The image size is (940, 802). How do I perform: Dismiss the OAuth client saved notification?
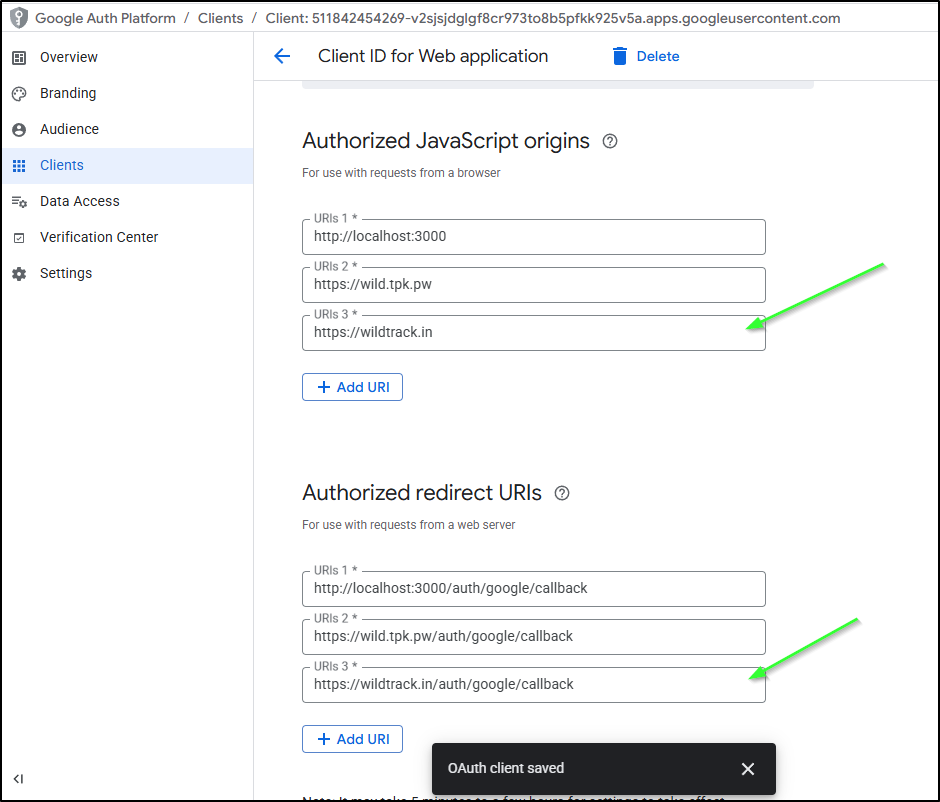(x=748, y=769)
